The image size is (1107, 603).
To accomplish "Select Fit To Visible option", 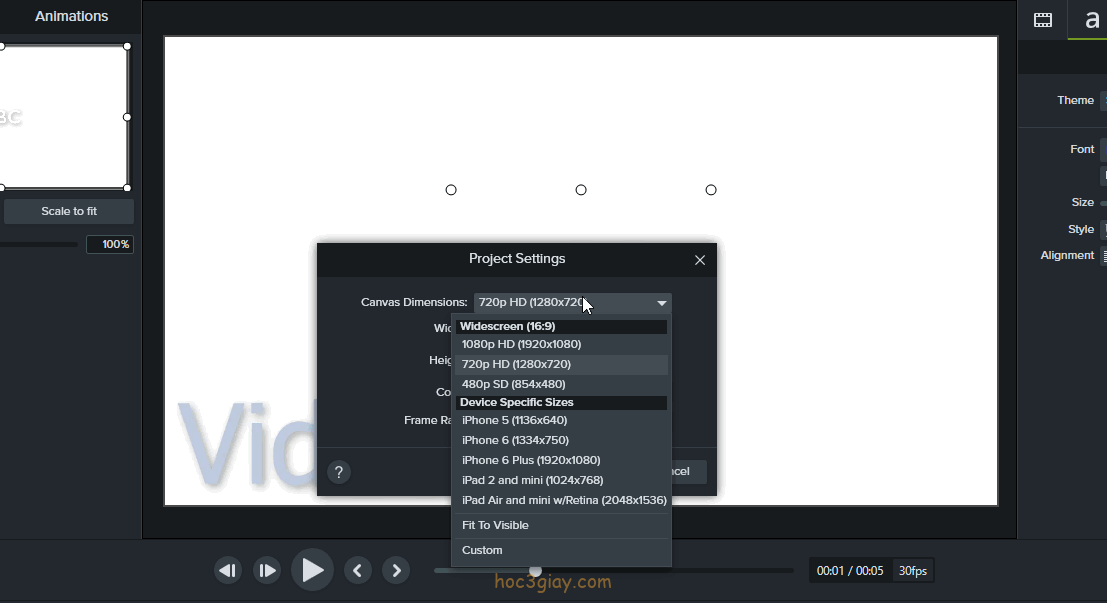I will [495, 525].
